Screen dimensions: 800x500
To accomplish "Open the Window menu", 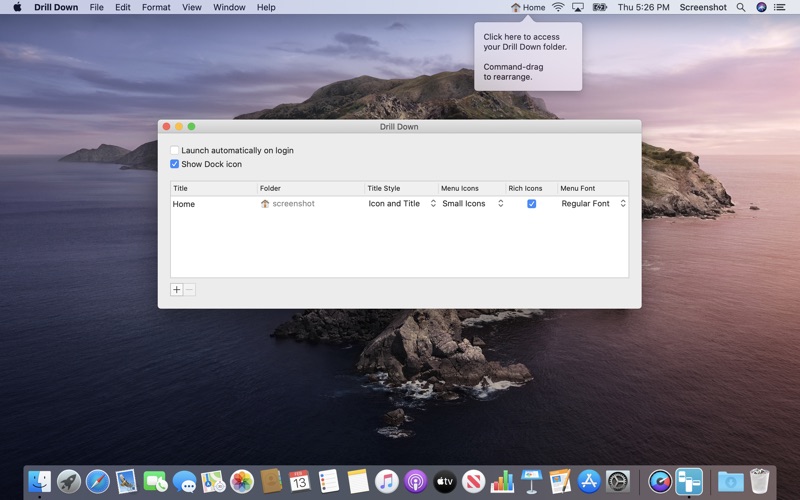I will tap(229, 7).
